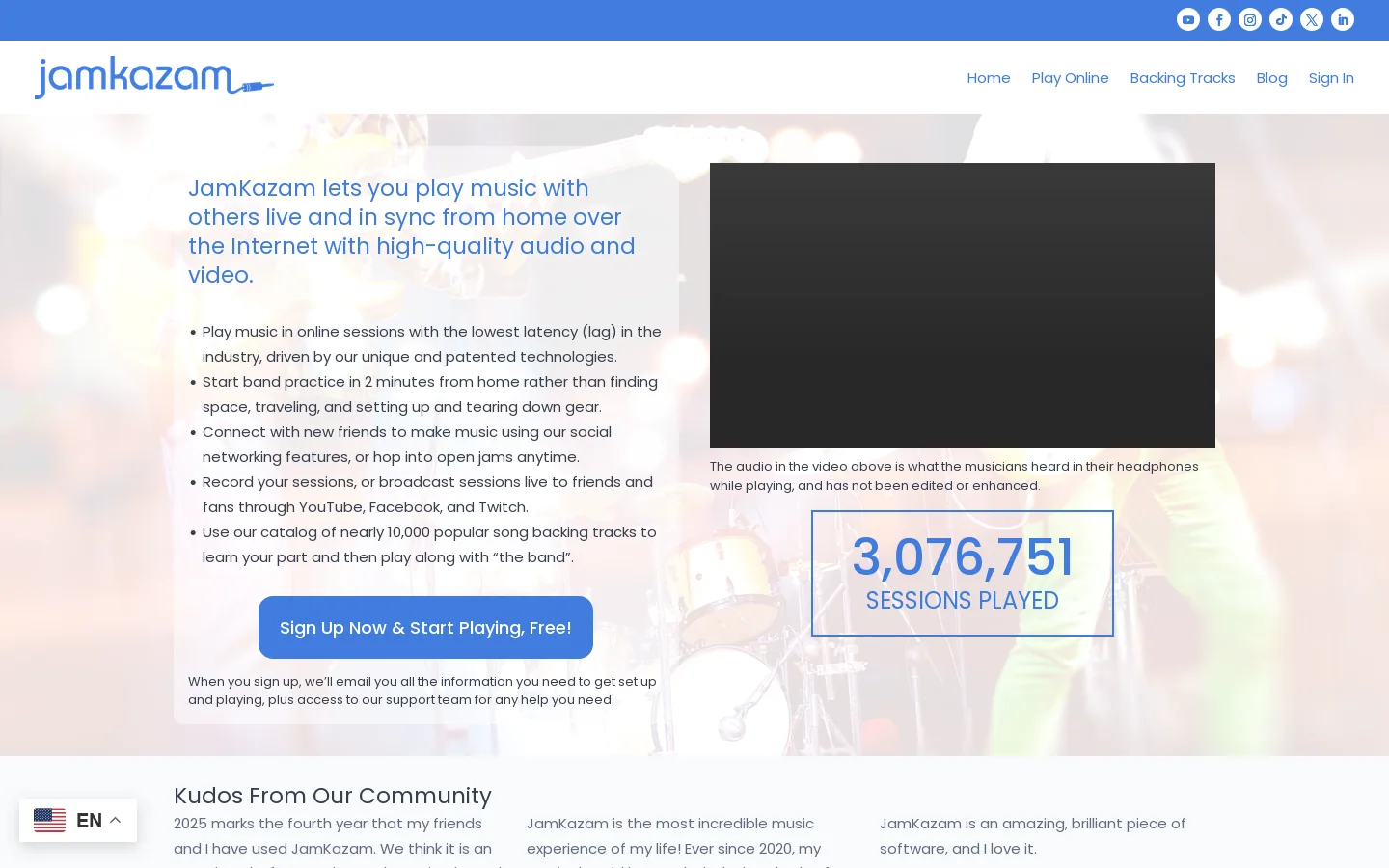
Task: Visit the Instagram profile icon
Action: pos(1250,19)
